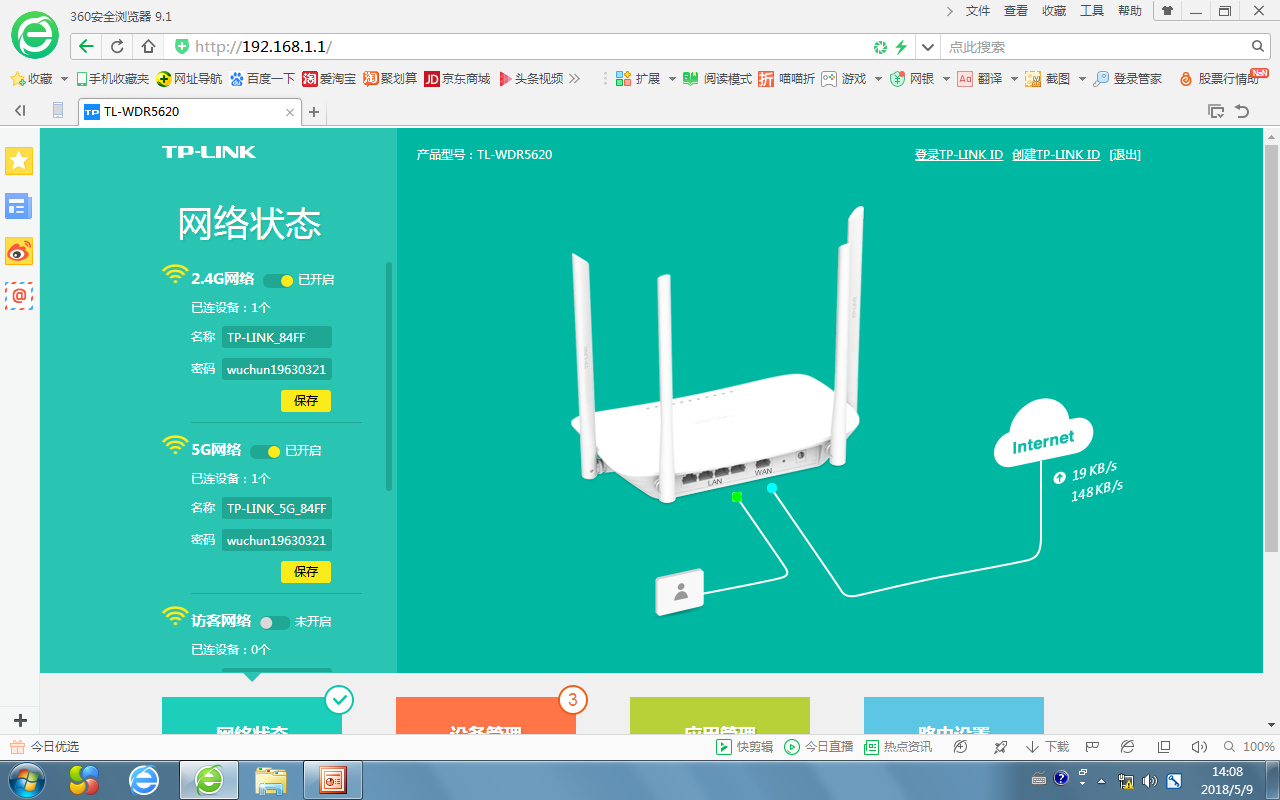Image resolution: width=1280 pixels, height=800 pixels.
Task: Expand the 游戏 games dropdown
Action: point(878,78)
